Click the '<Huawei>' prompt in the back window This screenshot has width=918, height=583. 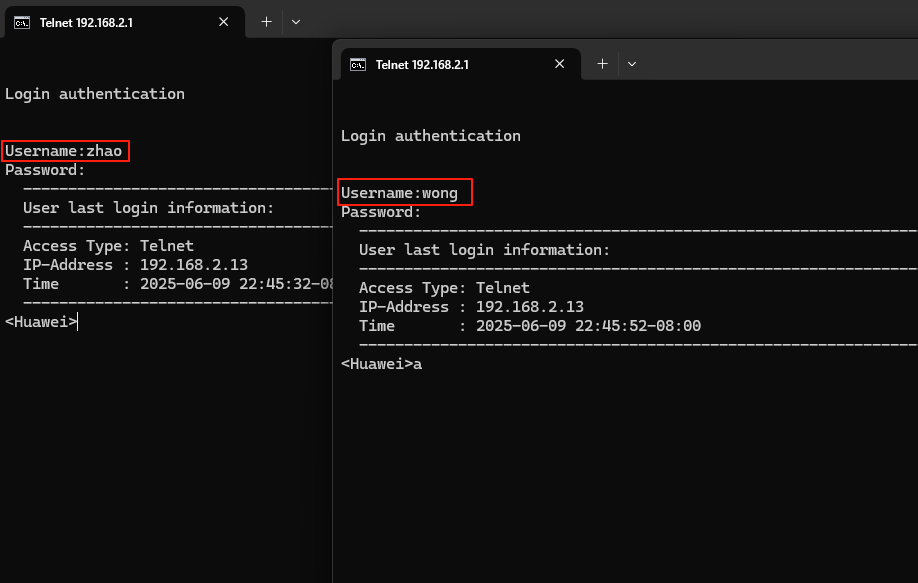click(x=41, y=322)
